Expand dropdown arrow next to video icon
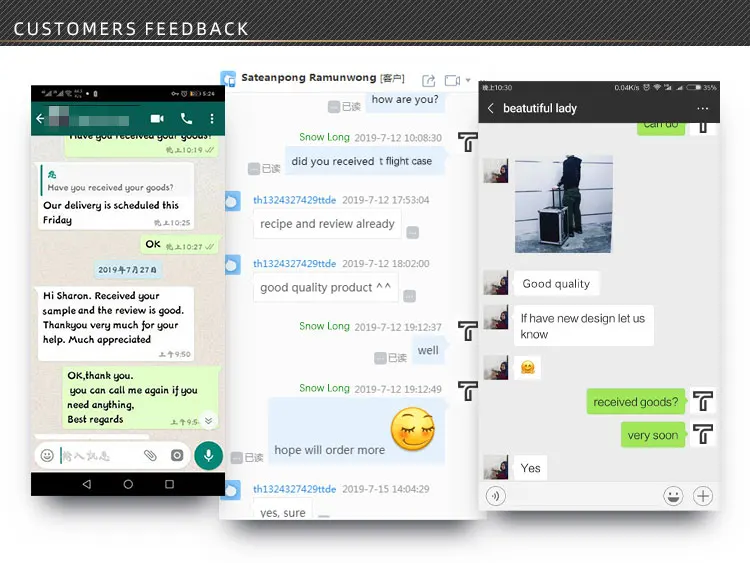 (x=468, y=80)
